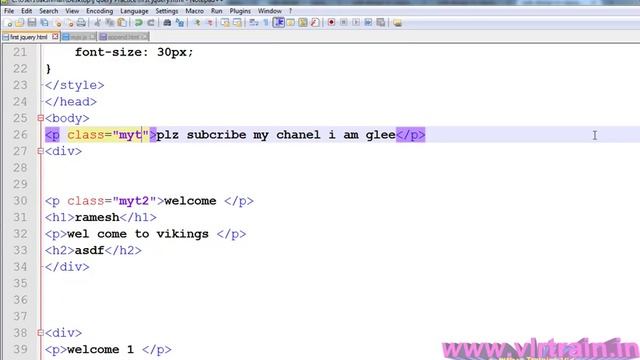The image size is (640, 360).
Task: Click the highlighted closing '</p>' on line 26
Action: tap(411, 135)
